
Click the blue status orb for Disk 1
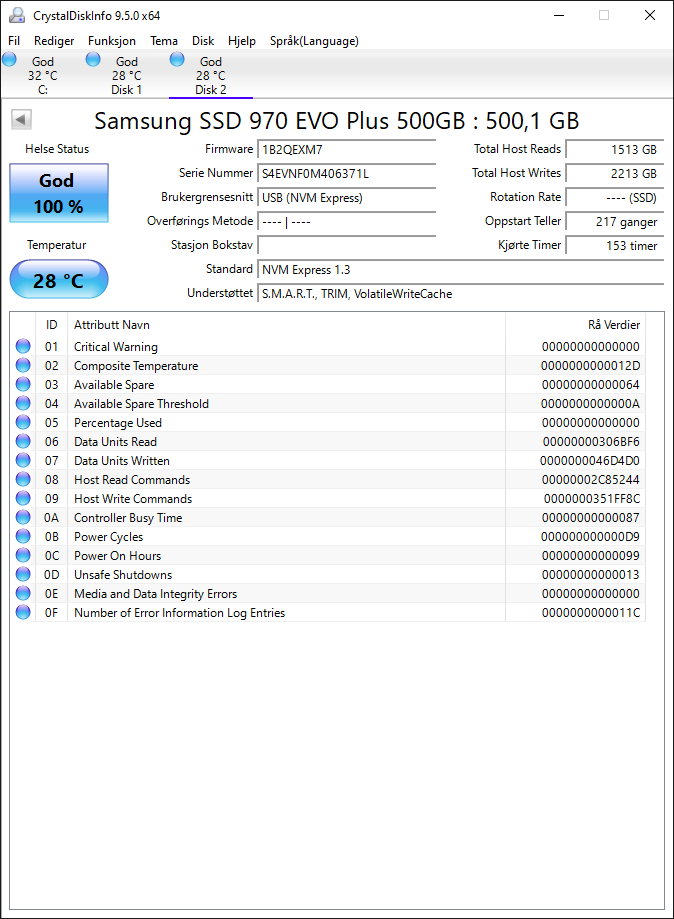93,59
